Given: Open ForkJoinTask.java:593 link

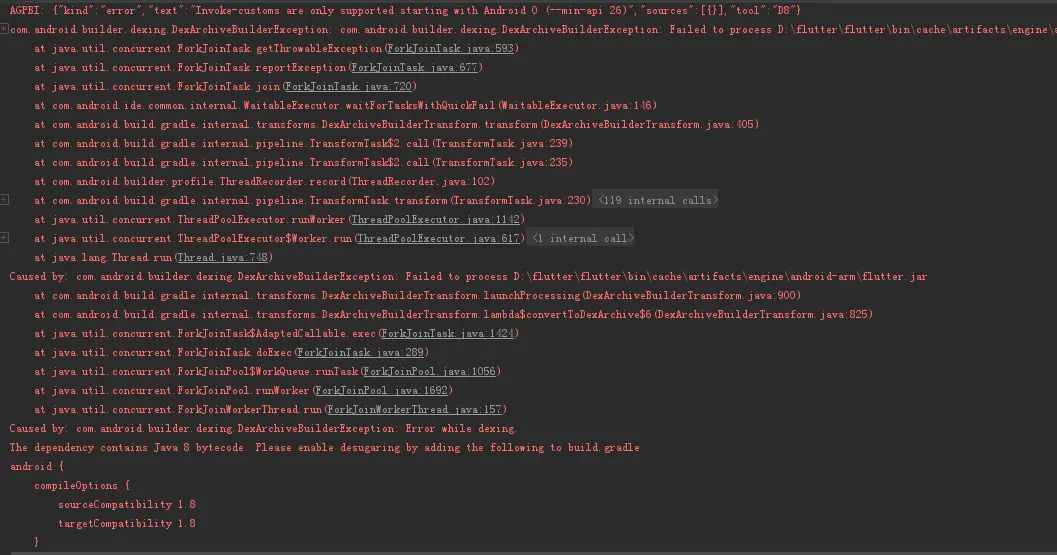Looking at the screenshot, I should click(450, 49).
